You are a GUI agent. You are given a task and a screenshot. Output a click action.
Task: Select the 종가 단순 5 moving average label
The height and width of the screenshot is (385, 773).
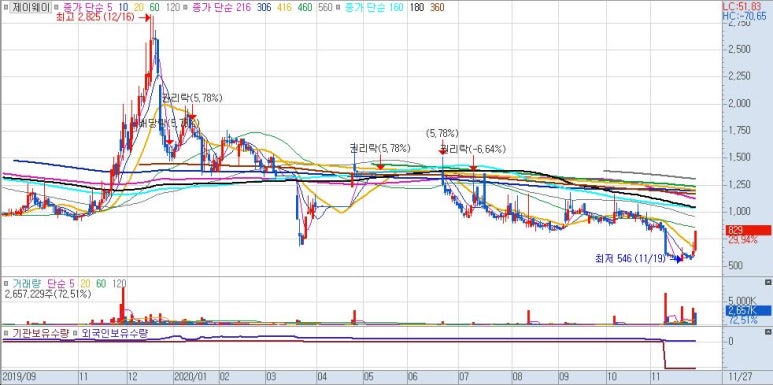coord(89,8)
